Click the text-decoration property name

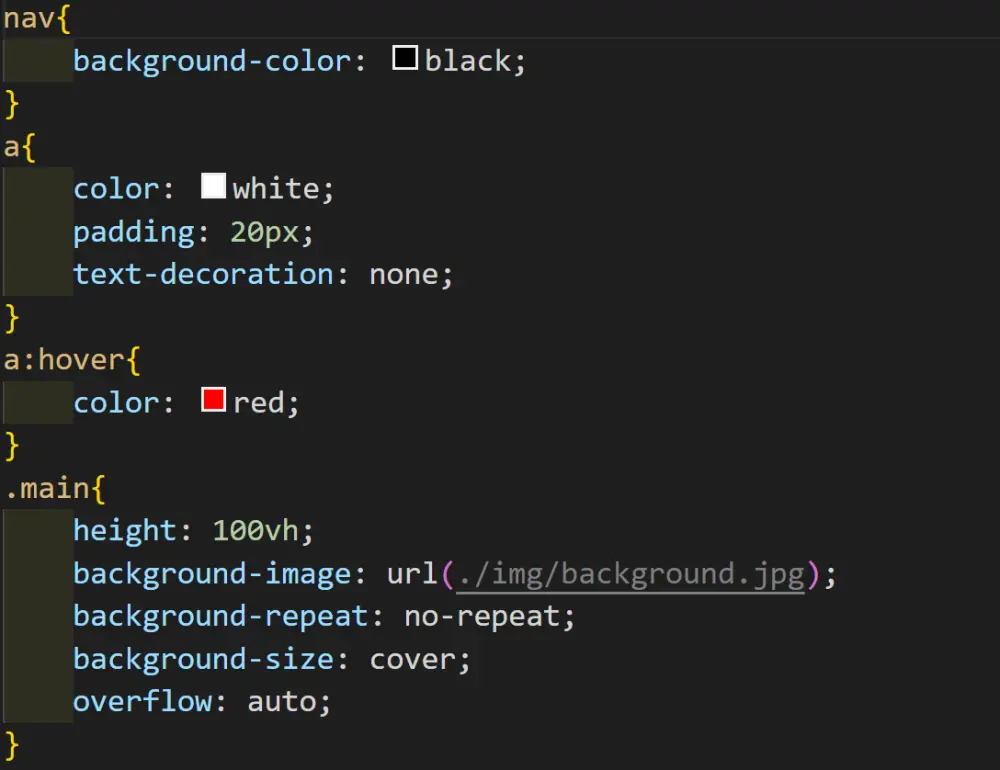coord(203,275)
